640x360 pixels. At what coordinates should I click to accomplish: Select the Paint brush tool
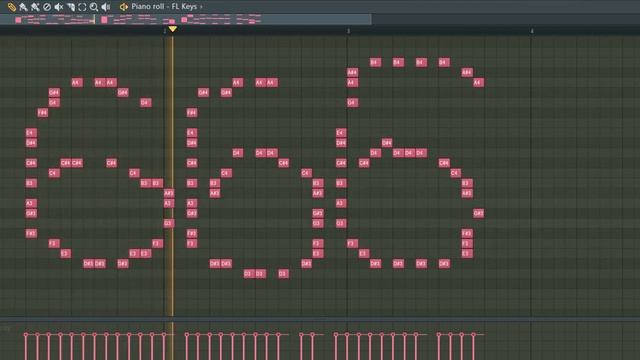pyautogui.click(x=23, y=7)
